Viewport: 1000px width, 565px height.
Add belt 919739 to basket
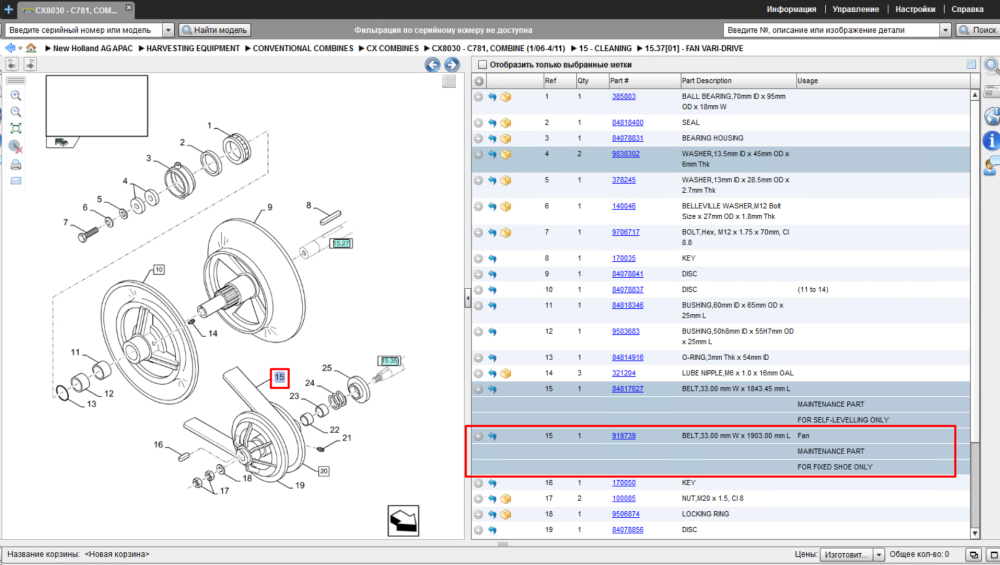click(x=478, y=436)
